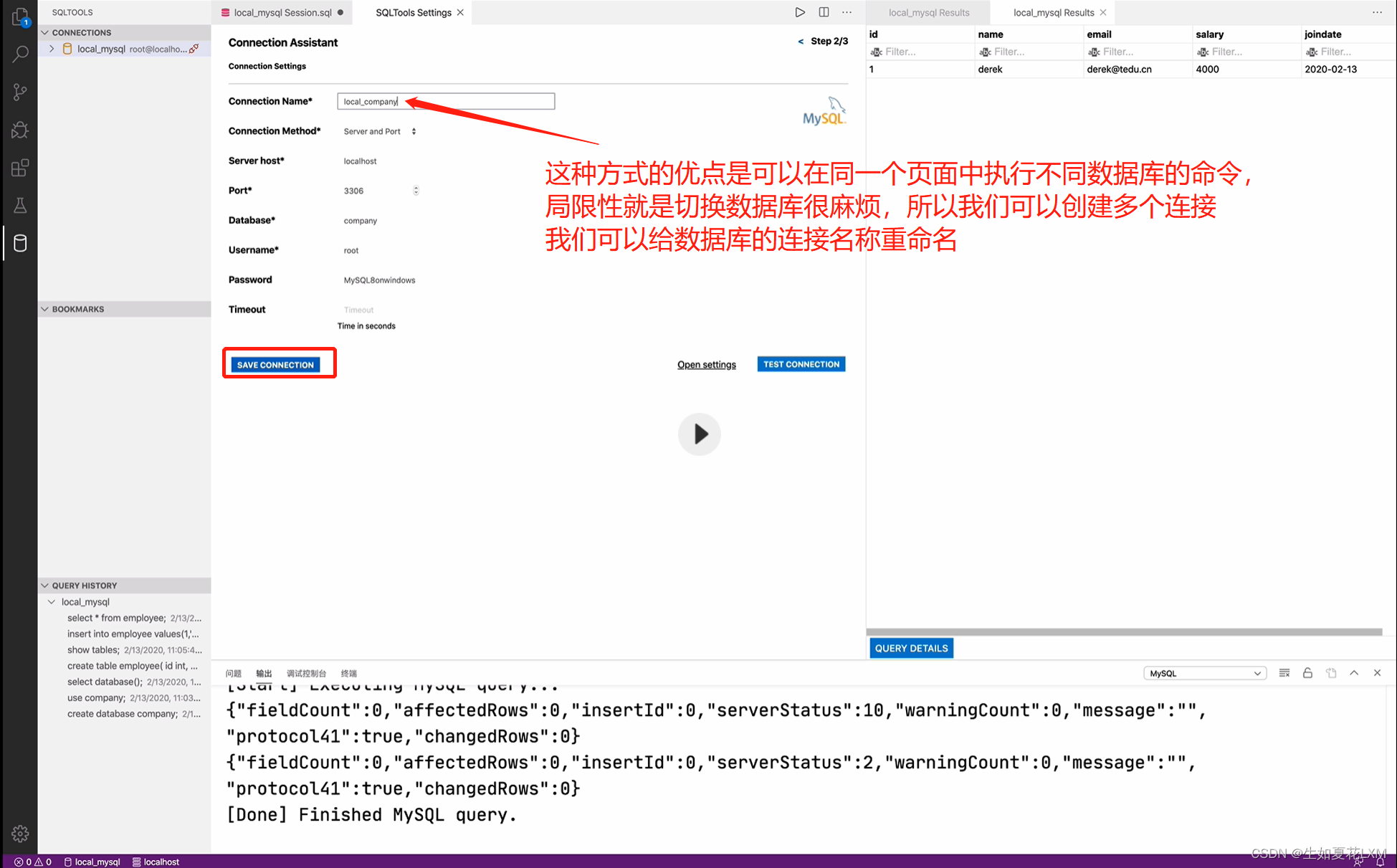Click the errors and warnings status bar indicator

(x=33, y=862)
